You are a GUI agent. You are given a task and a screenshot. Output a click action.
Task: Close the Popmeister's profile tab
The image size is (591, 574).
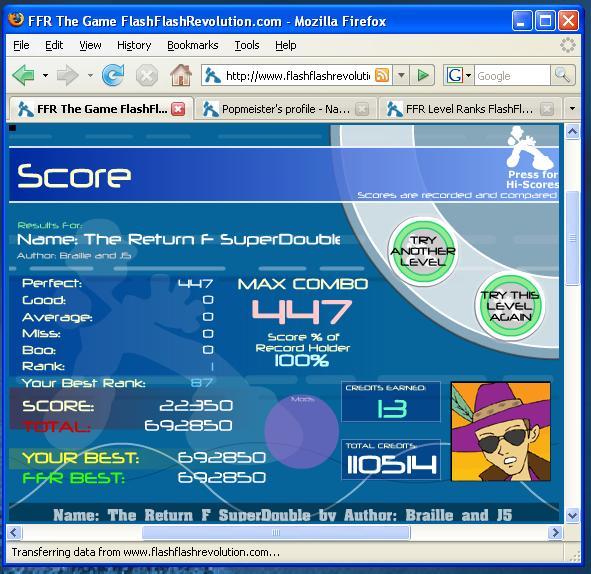[362, 109]
